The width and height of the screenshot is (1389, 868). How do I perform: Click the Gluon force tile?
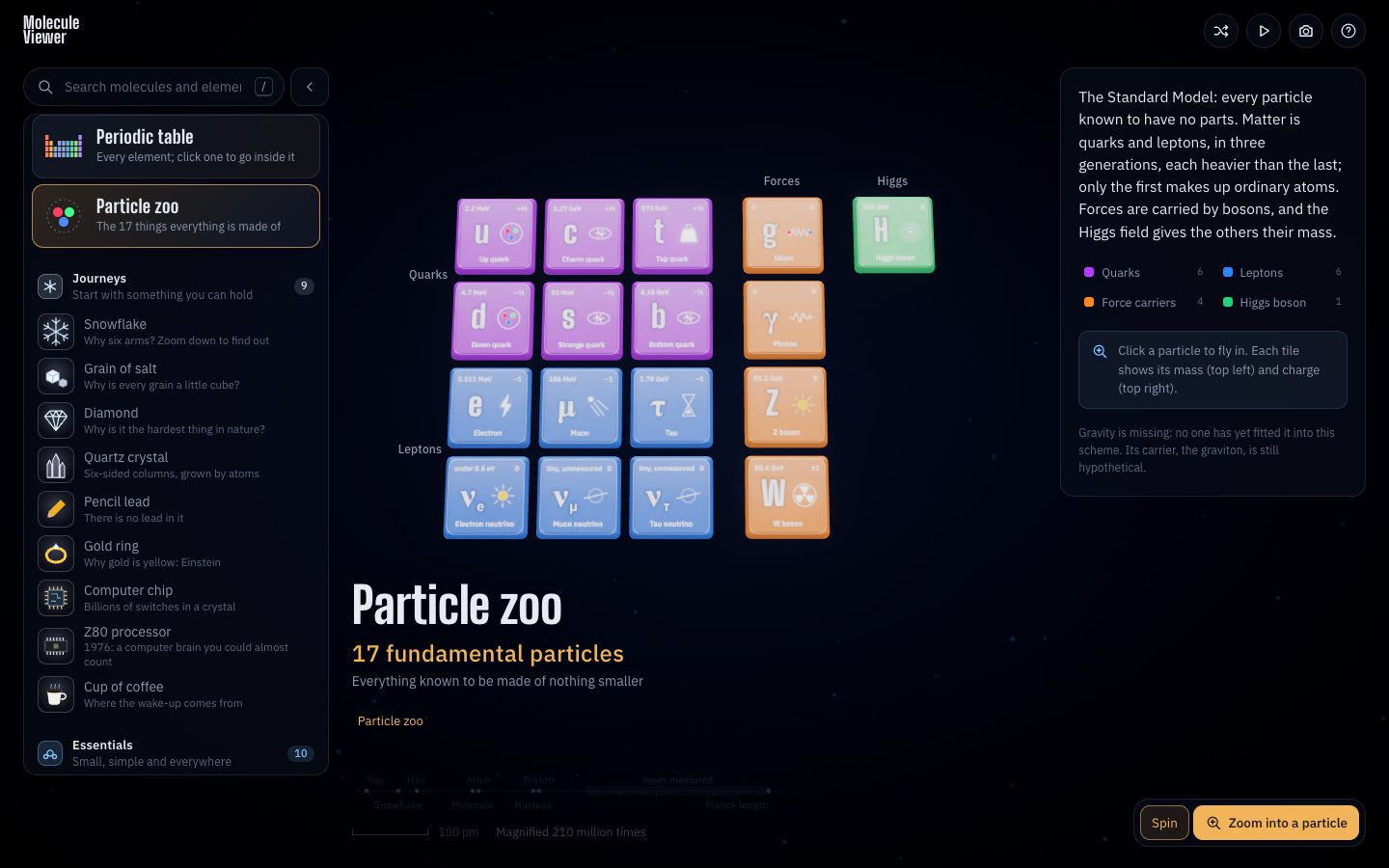(783, 235)
